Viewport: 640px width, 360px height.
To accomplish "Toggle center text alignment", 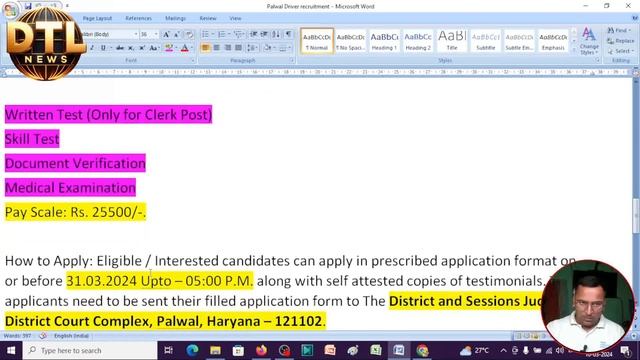I will (216, 48).
